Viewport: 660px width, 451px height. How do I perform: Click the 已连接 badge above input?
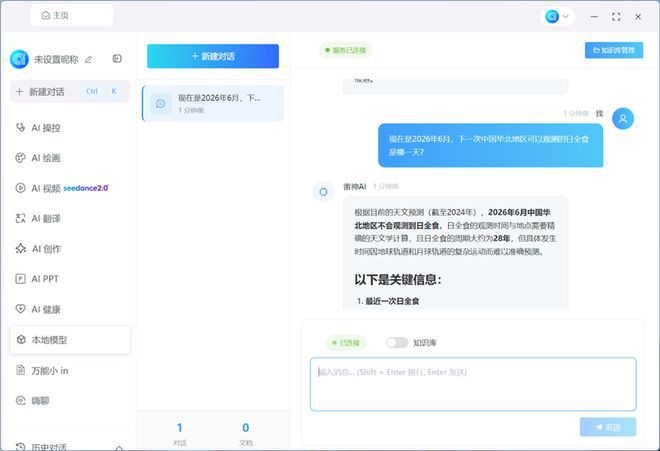[x=346, y=343]
